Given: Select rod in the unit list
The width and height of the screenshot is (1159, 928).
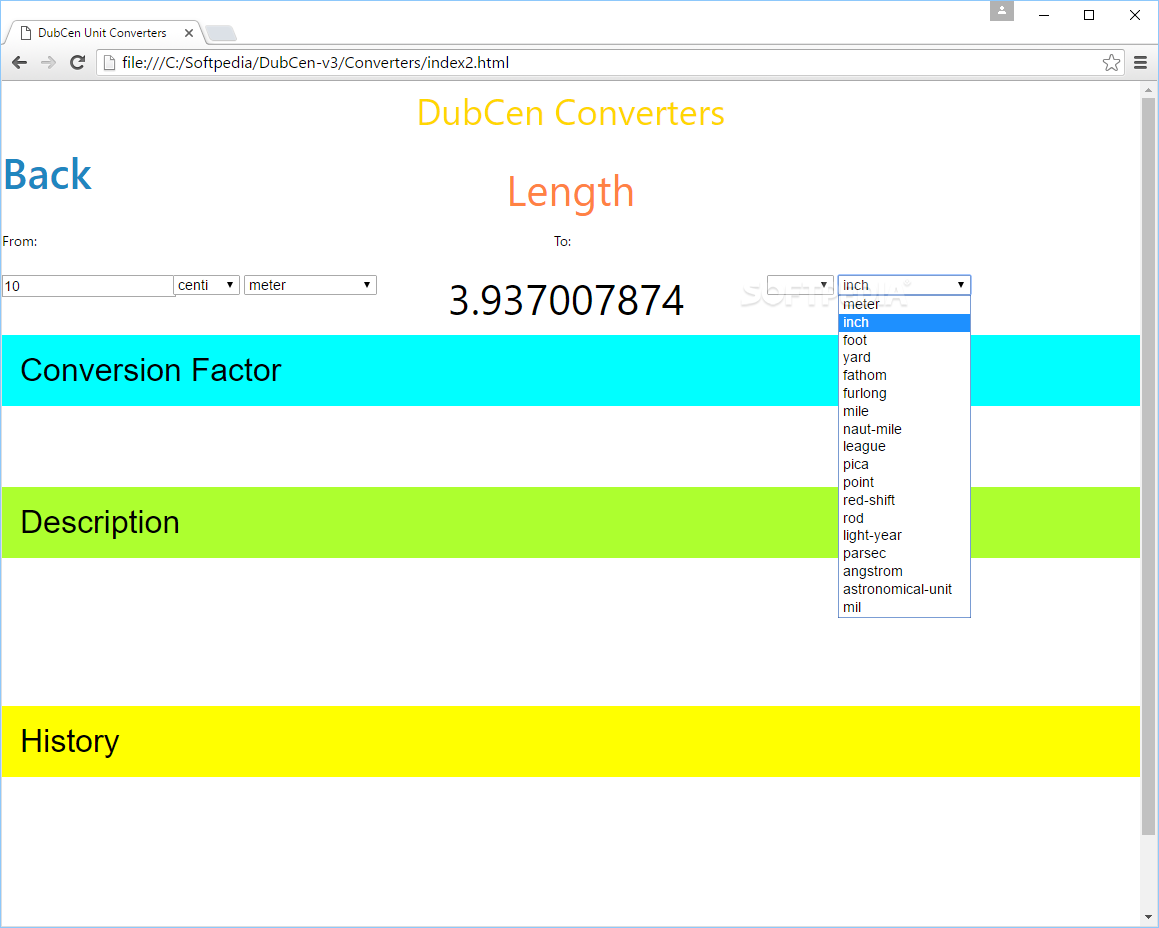Looking at the screenshot, I should pos(904,518).
